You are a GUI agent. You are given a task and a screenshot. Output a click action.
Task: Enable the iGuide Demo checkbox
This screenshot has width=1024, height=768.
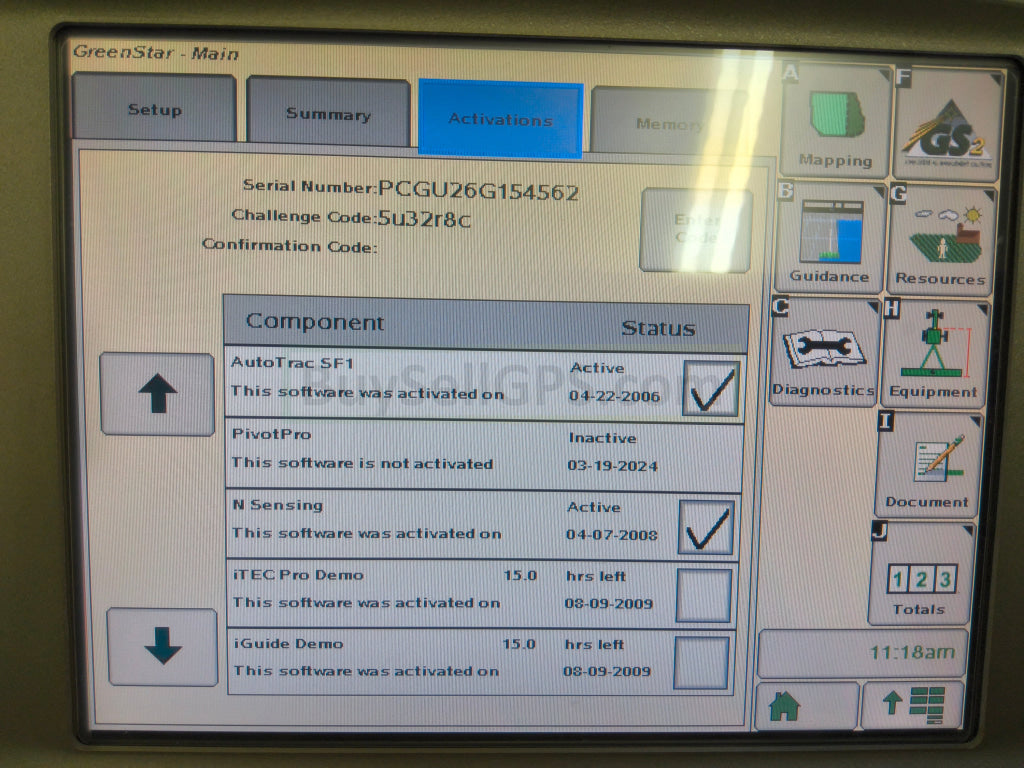pyautogui.click(x=701, y=663)
